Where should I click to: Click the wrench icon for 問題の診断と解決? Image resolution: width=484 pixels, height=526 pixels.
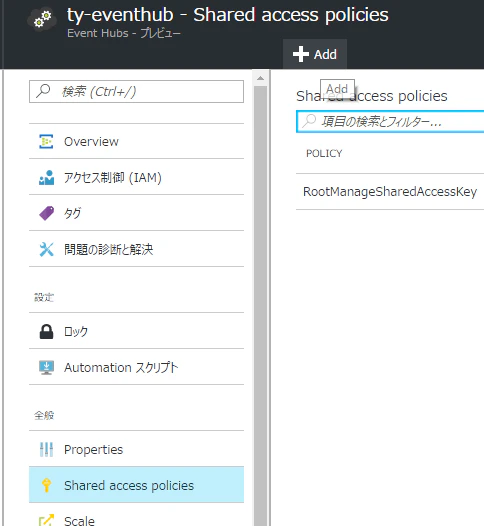click(x=46, y=249)
